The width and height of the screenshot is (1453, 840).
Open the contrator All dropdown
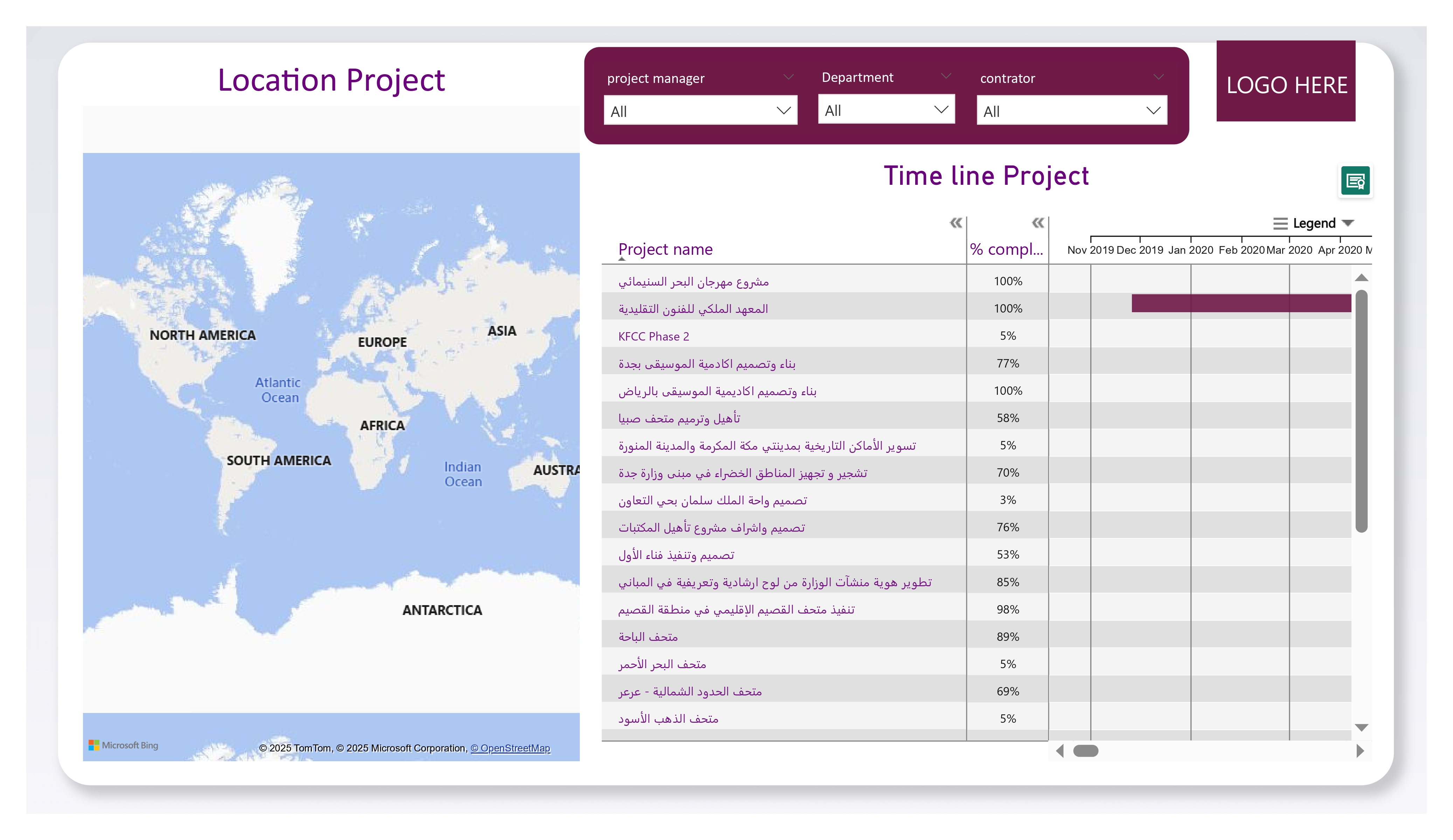1071,111
